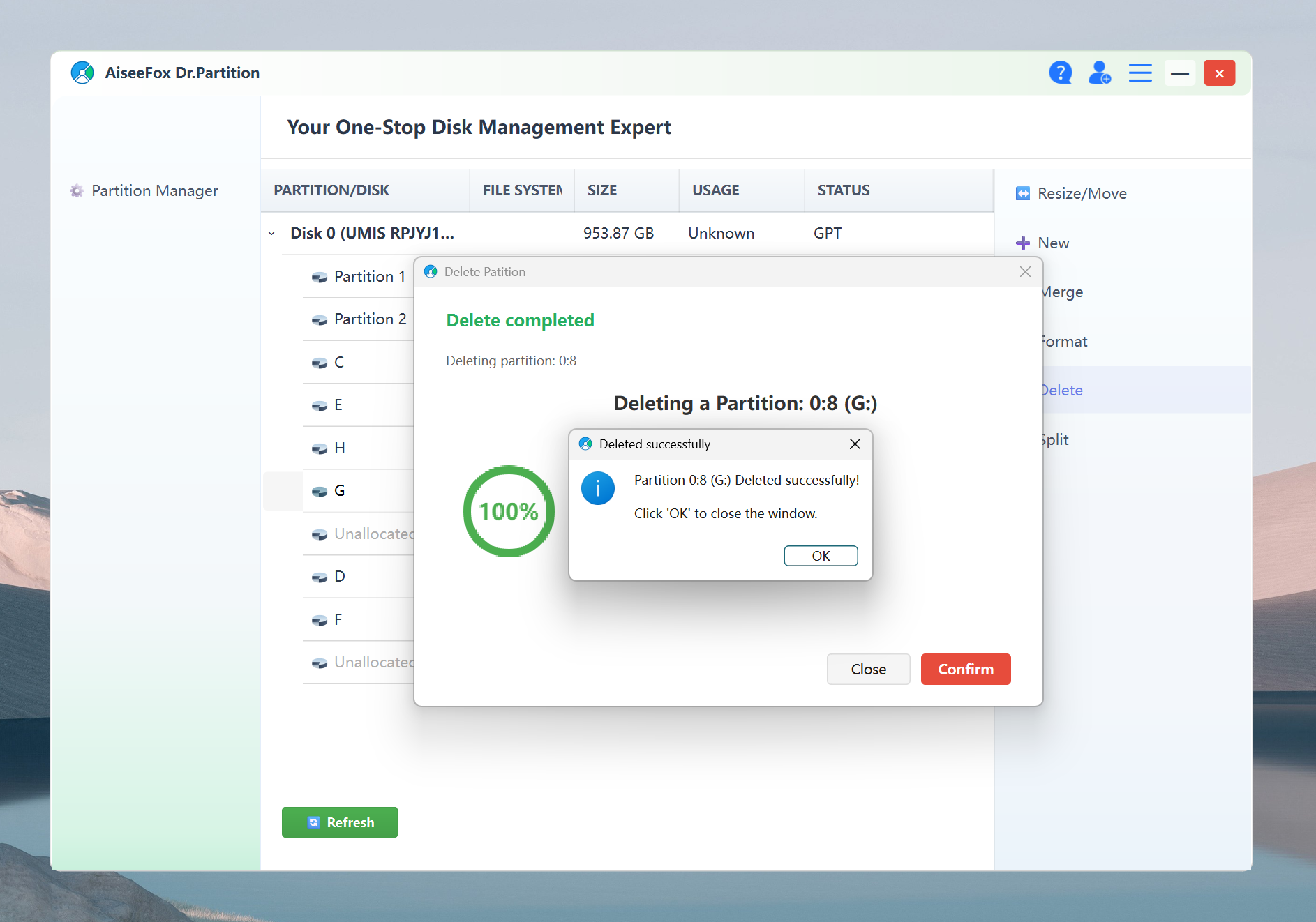This screenshot has width=1316, height=922.
Task: Open the user account icon
Action: click(1100, 73)
